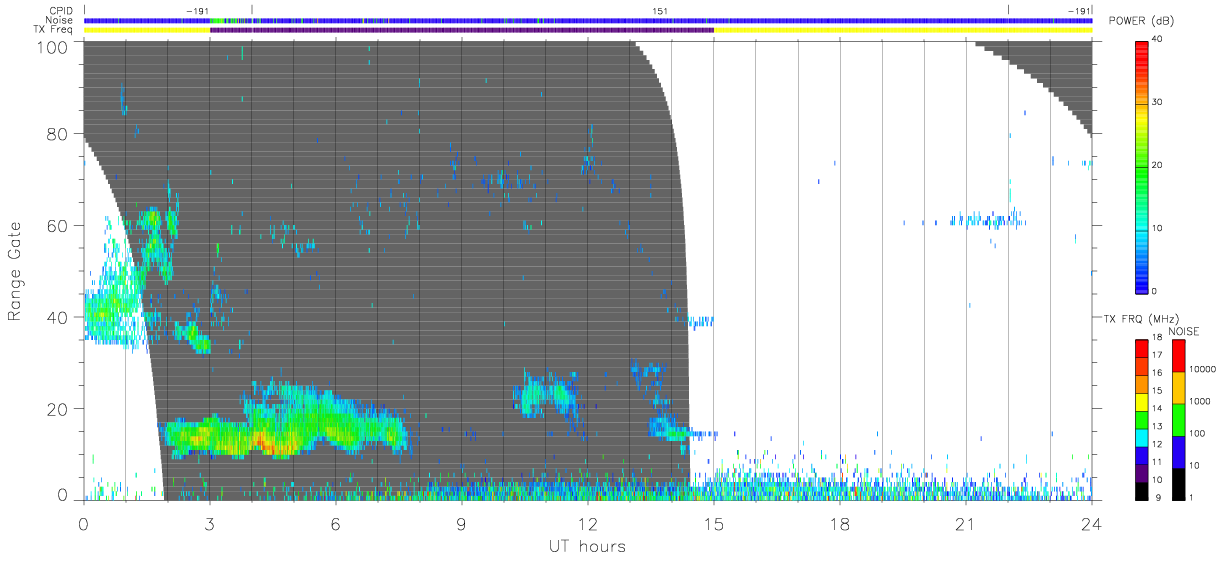Click the blue Noise strip above the plot
Screen dimensions: 1228x567
pos(587,20)
